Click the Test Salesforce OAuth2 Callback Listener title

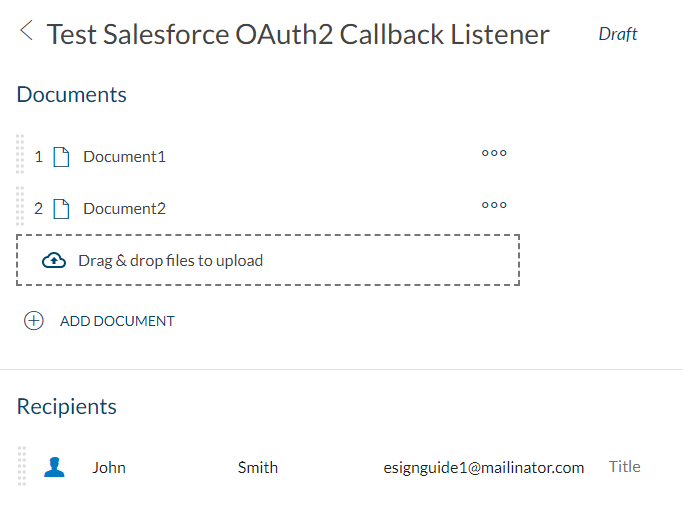[x=298, y=34]
